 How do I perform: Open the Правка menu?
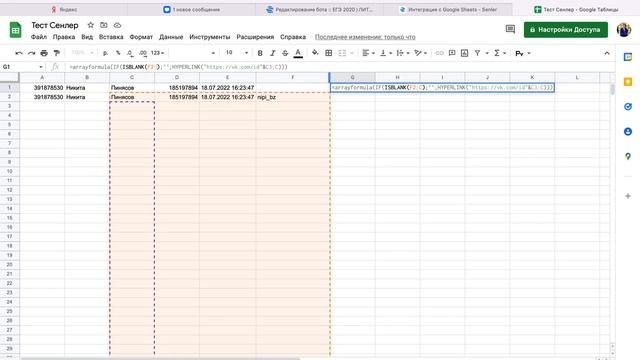64,37
